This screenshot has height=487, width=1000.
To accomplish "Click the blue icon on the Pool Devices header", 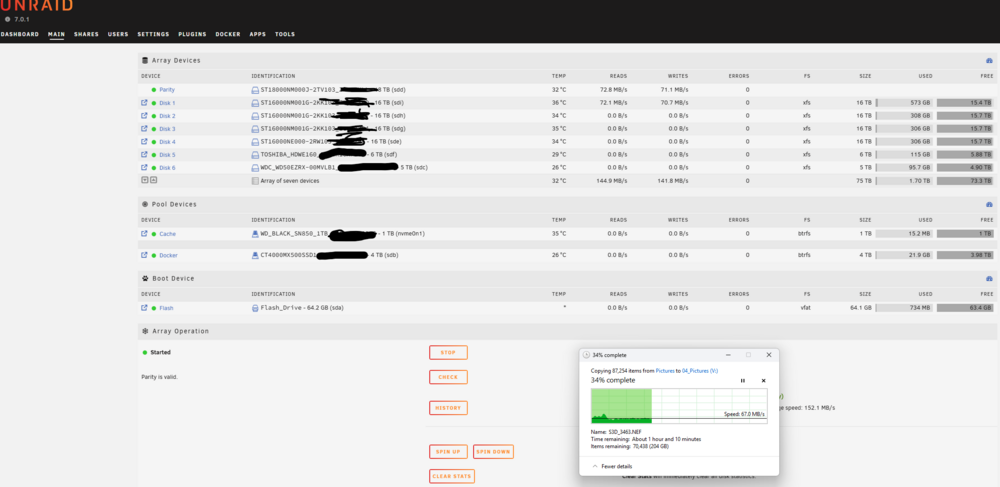I will (x=989, y=205).
